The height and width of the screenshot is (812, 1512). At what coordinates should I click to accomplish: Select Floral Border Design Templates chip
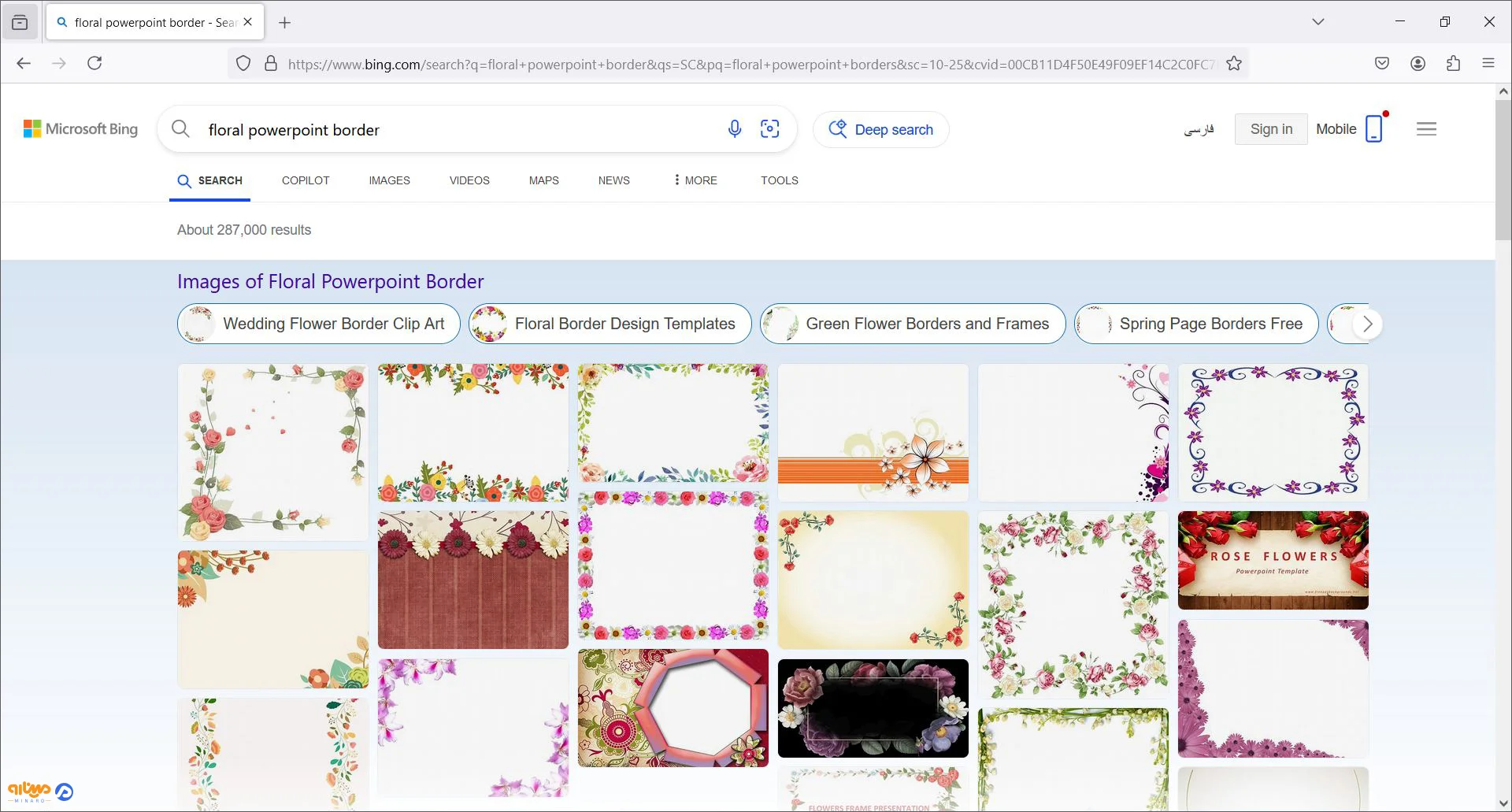click(610, 324)
